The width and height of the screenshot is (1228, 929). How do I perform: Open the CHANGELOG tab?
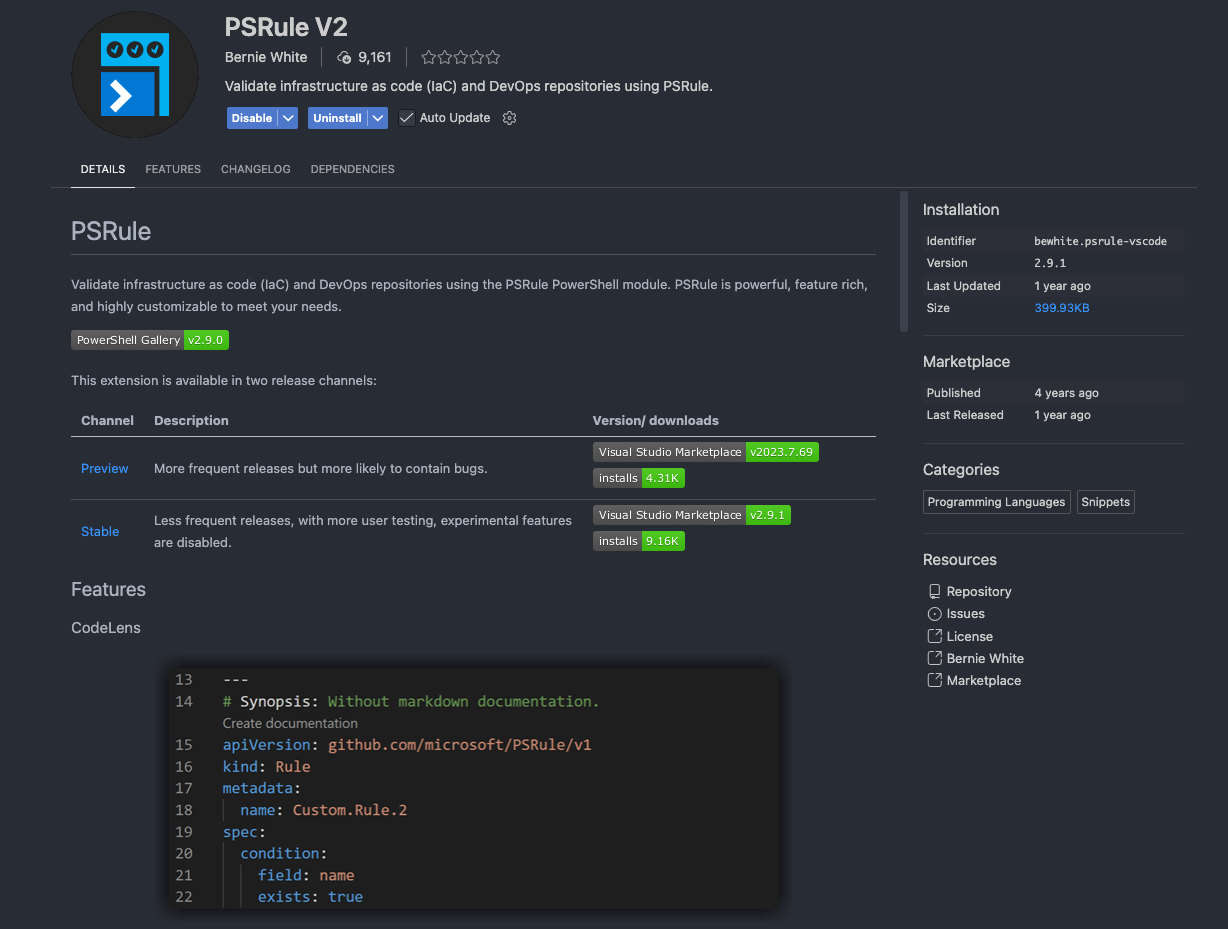(x=256, y=169)
